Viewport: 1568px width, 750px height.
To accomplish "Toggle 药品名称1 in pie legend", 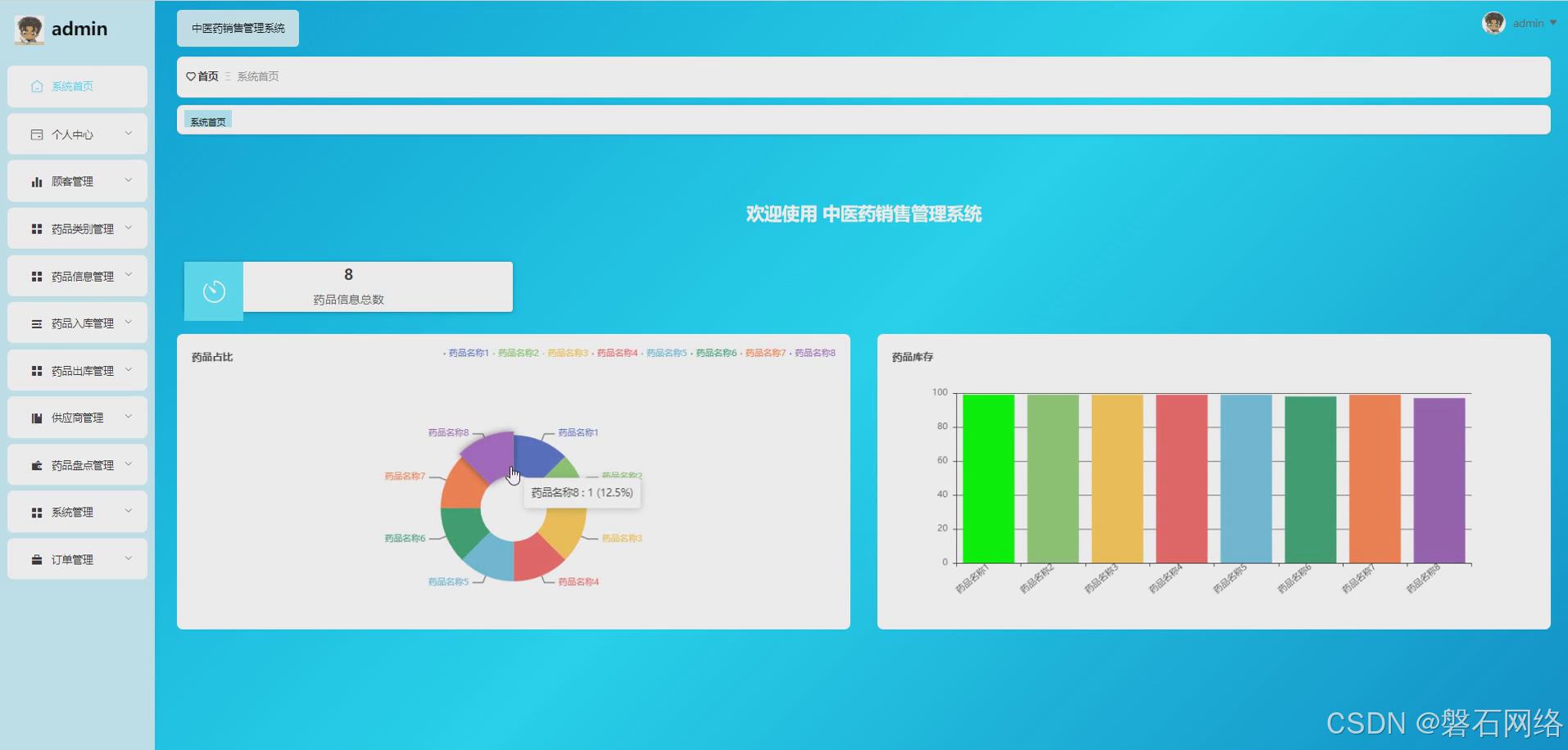I will 466,353.
